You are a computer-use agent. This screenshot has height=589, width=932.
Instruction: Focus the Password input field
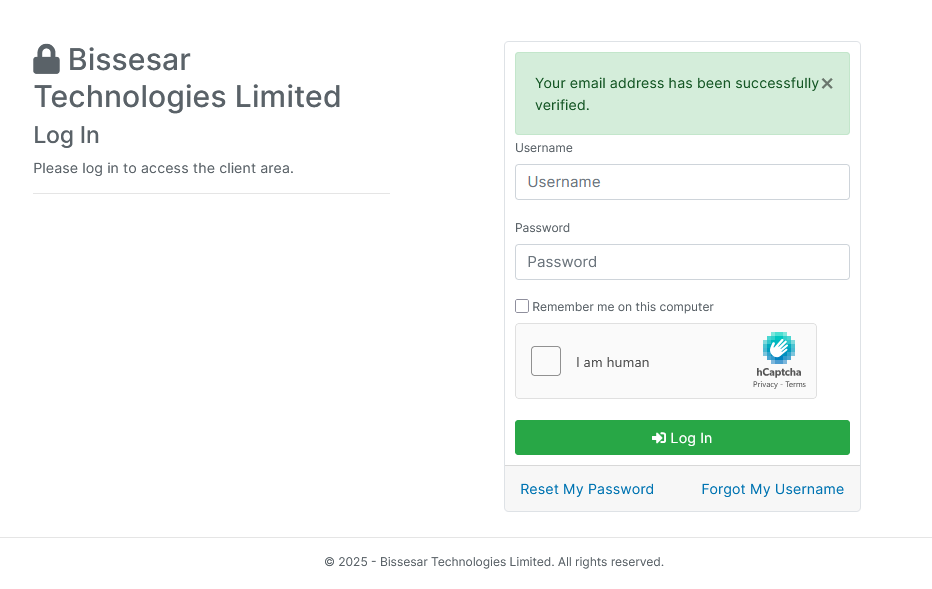click(x=682, y=262)
